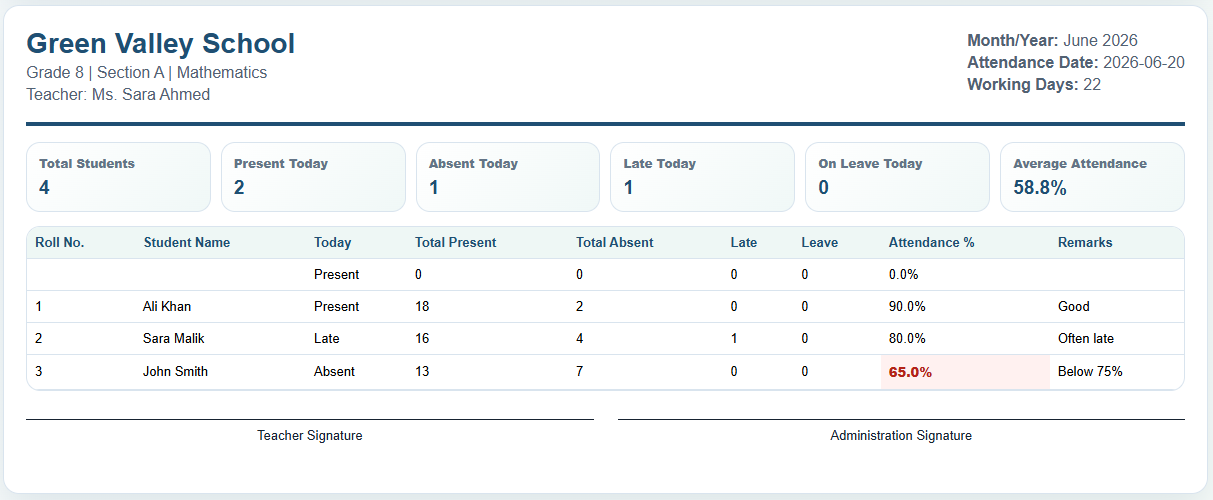
Task: Click the Working Days 22 line
Action: (1034, 85)
